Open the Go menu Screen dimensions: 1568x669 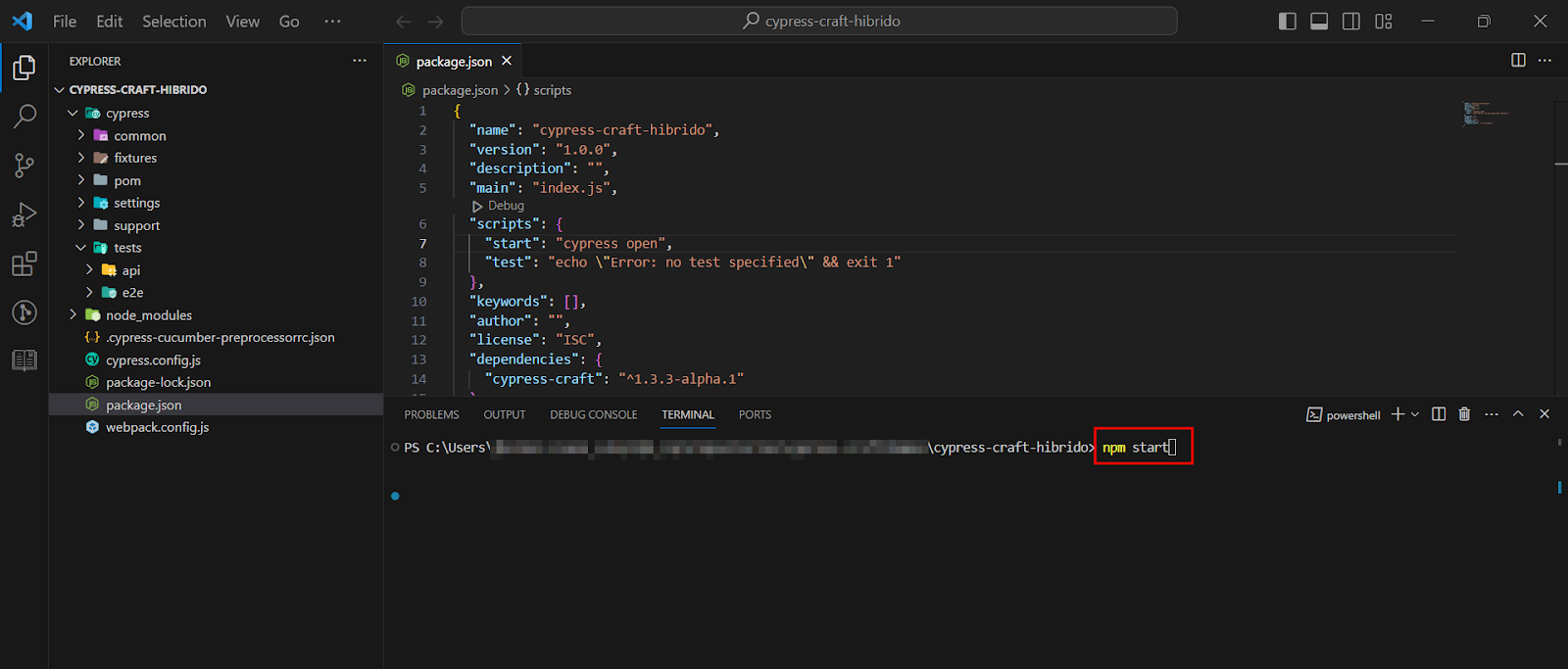click(x=289, y=22)
